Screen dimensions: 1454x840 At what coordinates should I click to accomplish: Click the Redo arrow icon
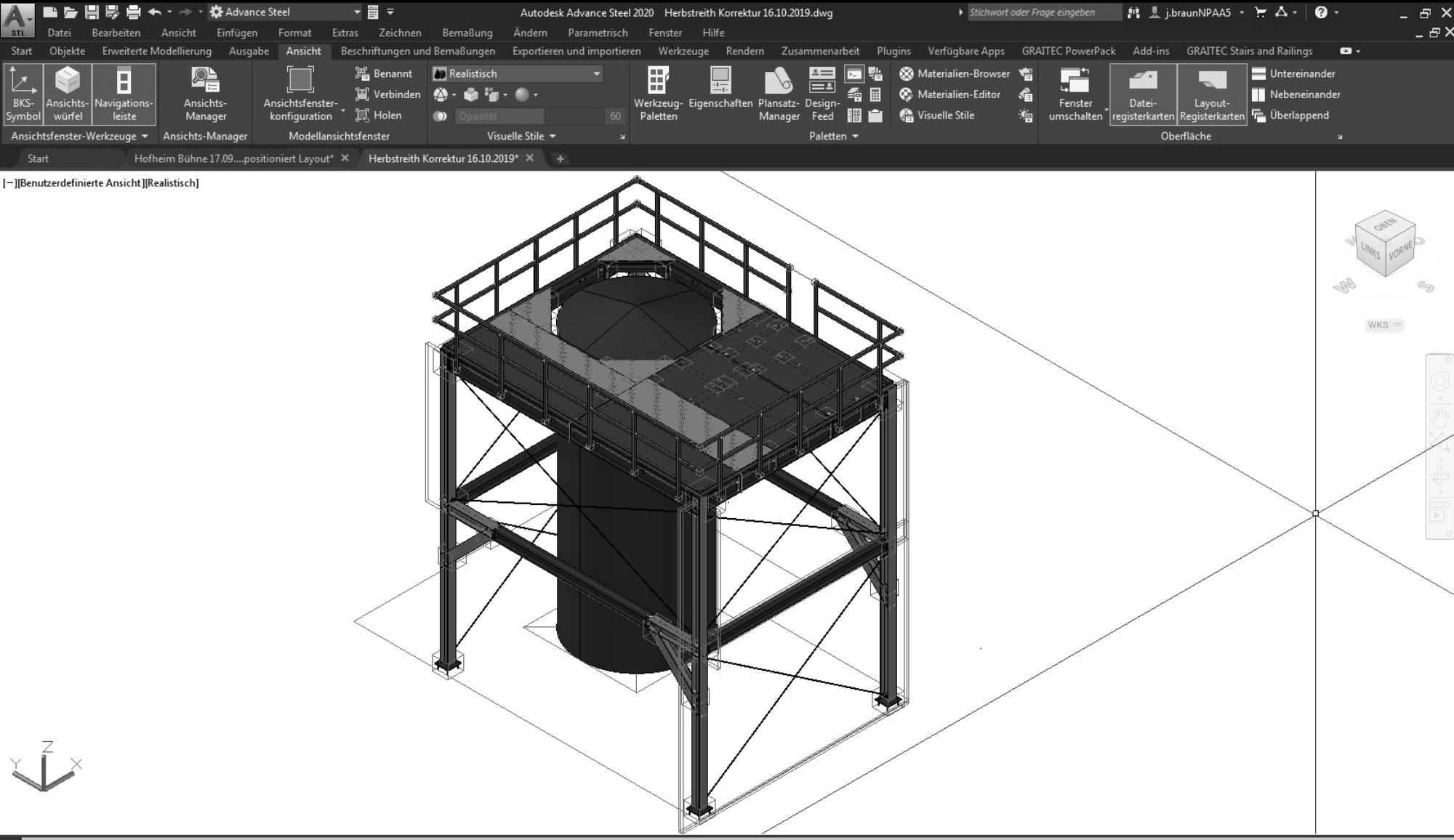point(185,12)
